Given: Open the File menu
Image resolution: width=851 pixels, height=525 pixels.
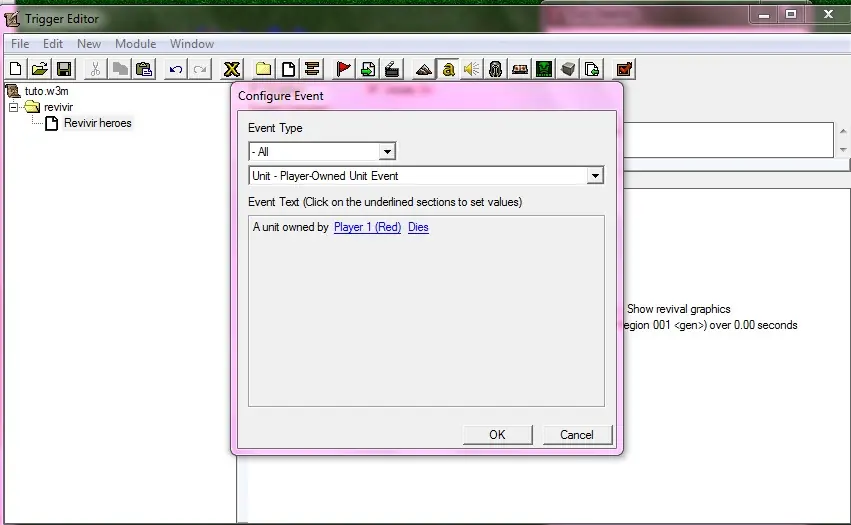Looking at the screenshot, I should coord(20,43).
